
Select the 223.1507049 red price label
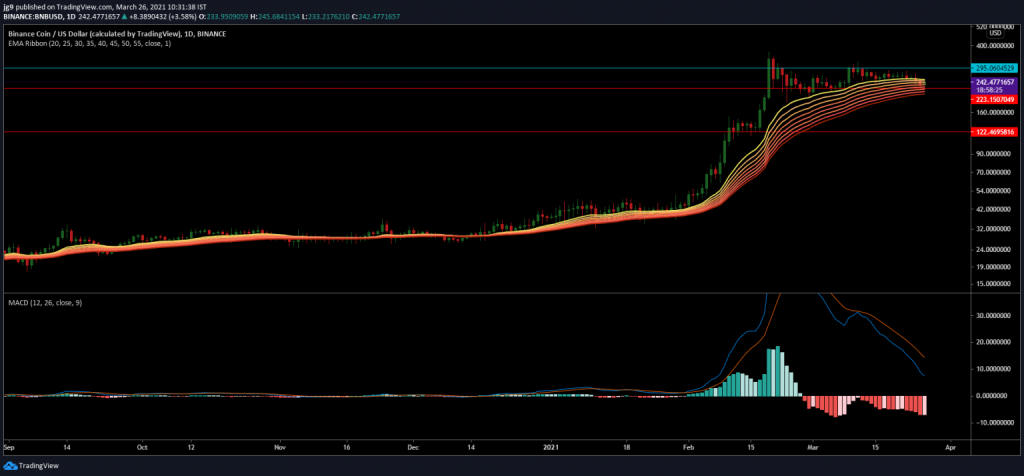click(x=993, y=99)
